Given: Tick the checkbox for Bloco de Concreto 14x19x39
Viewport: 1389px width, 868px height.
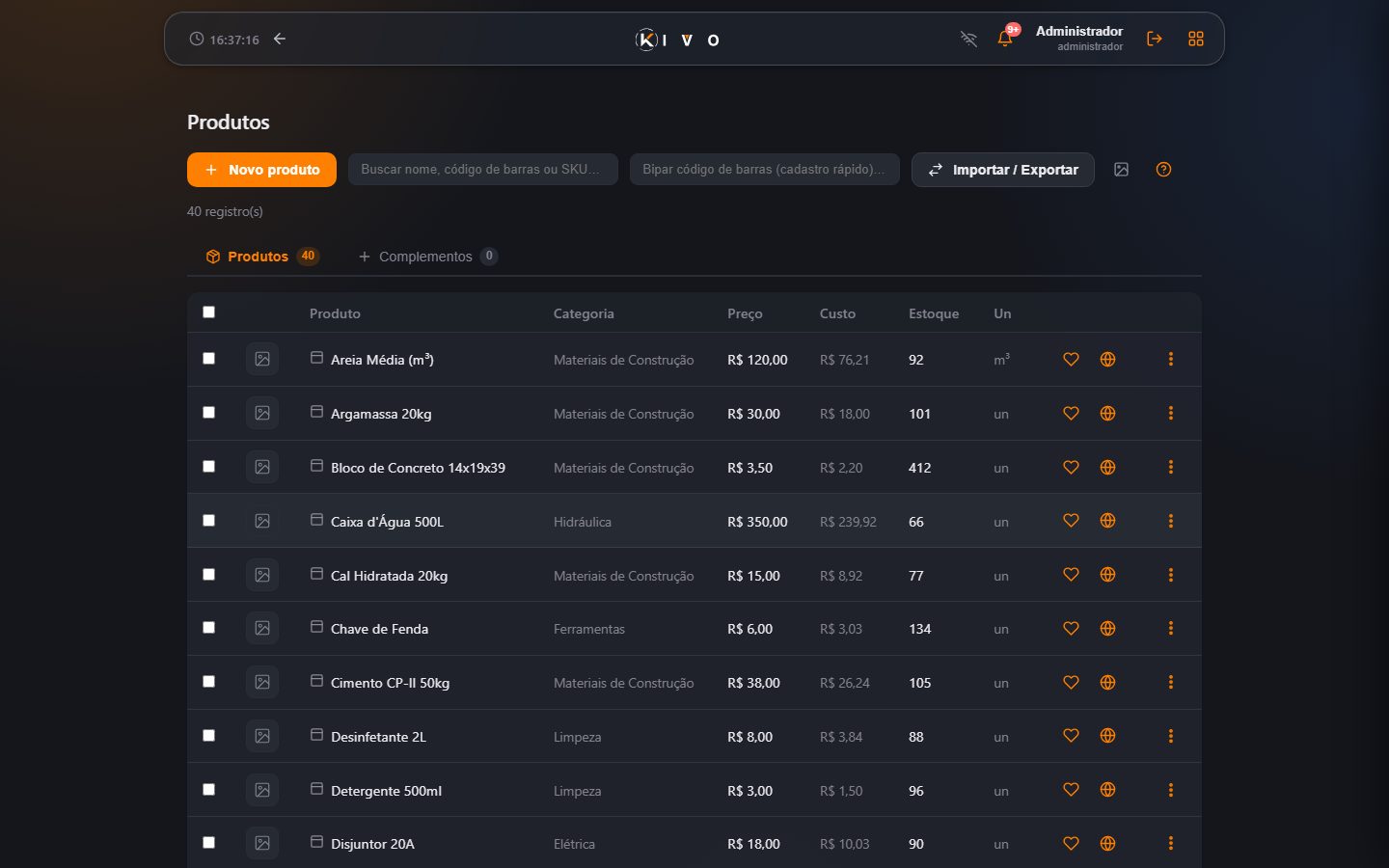Looking at the screenshot, I should click(x=208, y=466).
